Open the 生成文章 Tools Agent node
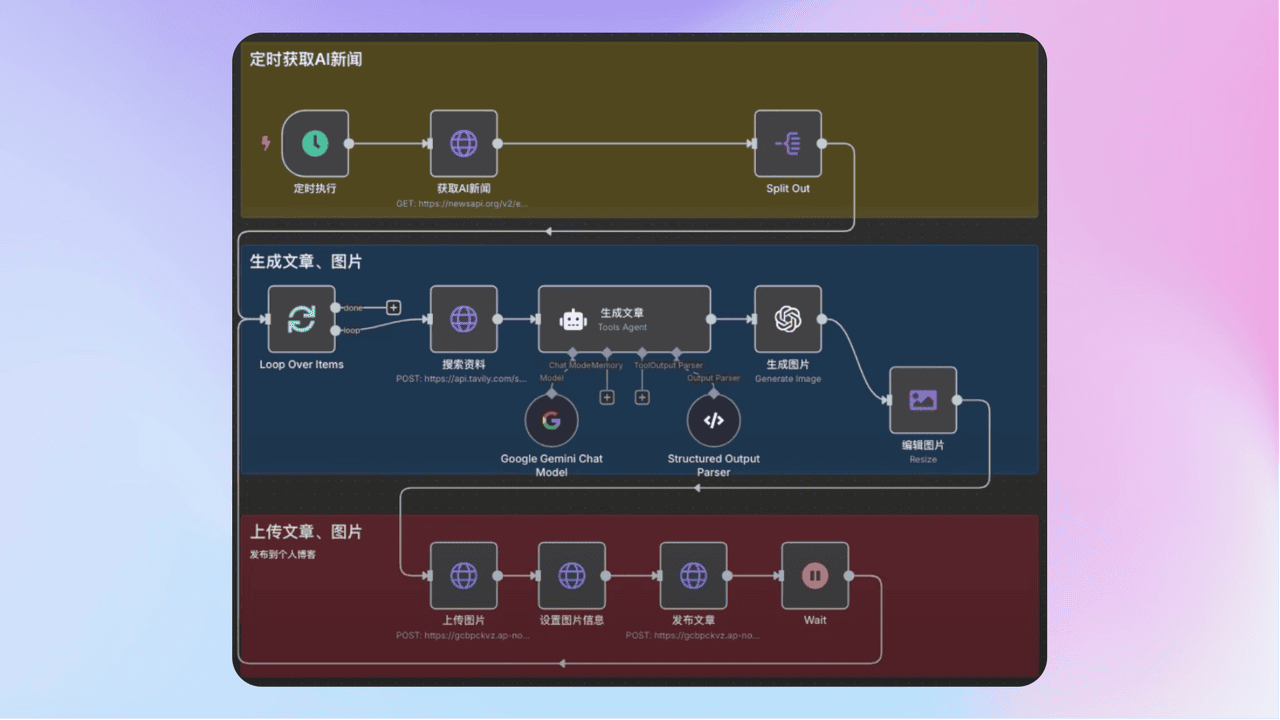Screen dimensions: 1280x720 pos(624,319)
